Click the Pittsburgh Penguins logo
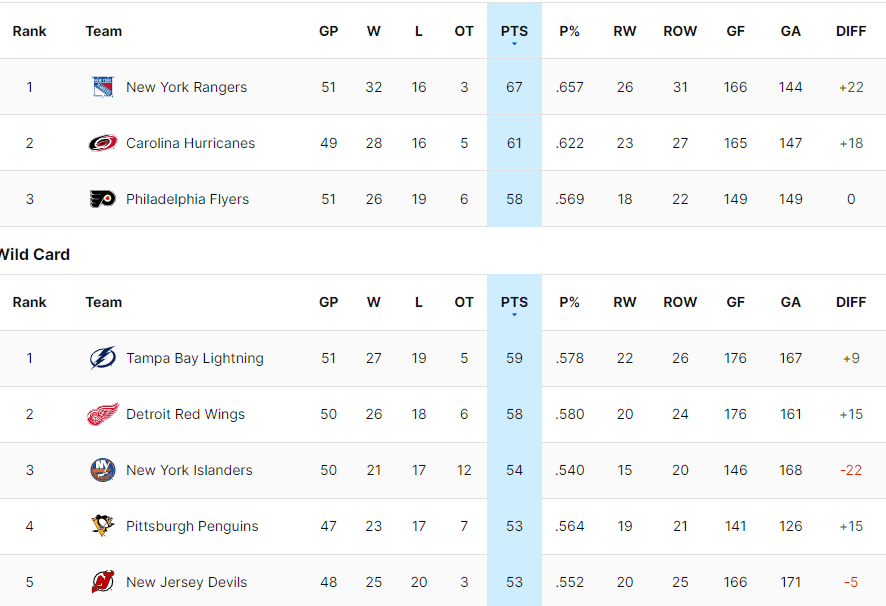The height and width of the screenshot is (606, 886). pos(103,526)
